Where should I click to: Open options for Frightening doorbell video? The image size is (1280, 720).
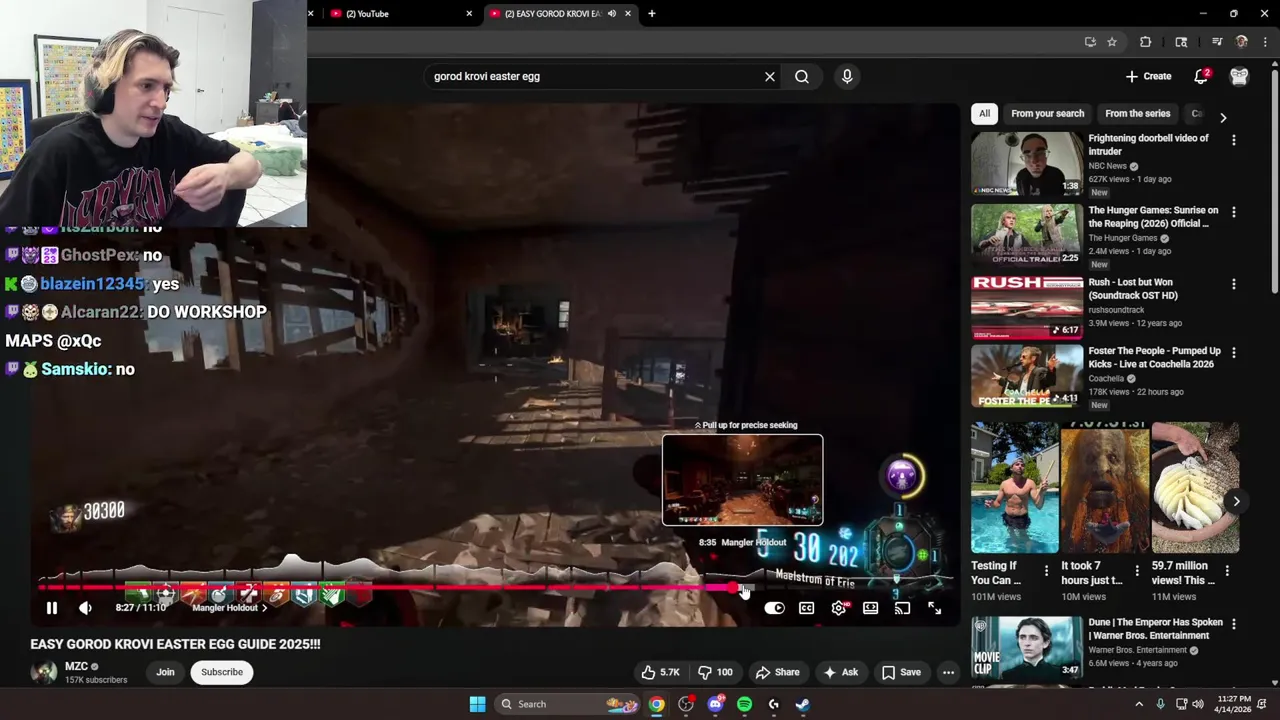(1233, 141)
